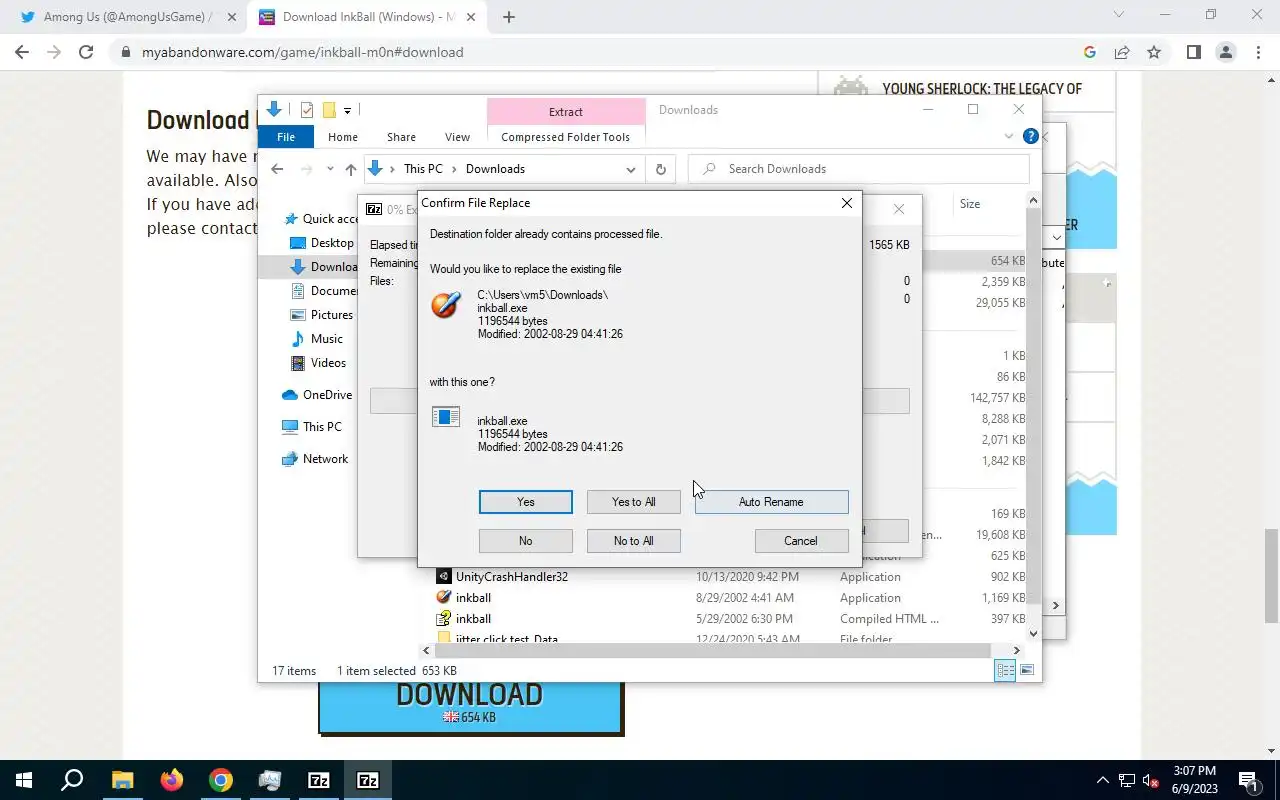The image size is (1280, 800).
Task: Open the notification center icon
Action: (1248, 780)
